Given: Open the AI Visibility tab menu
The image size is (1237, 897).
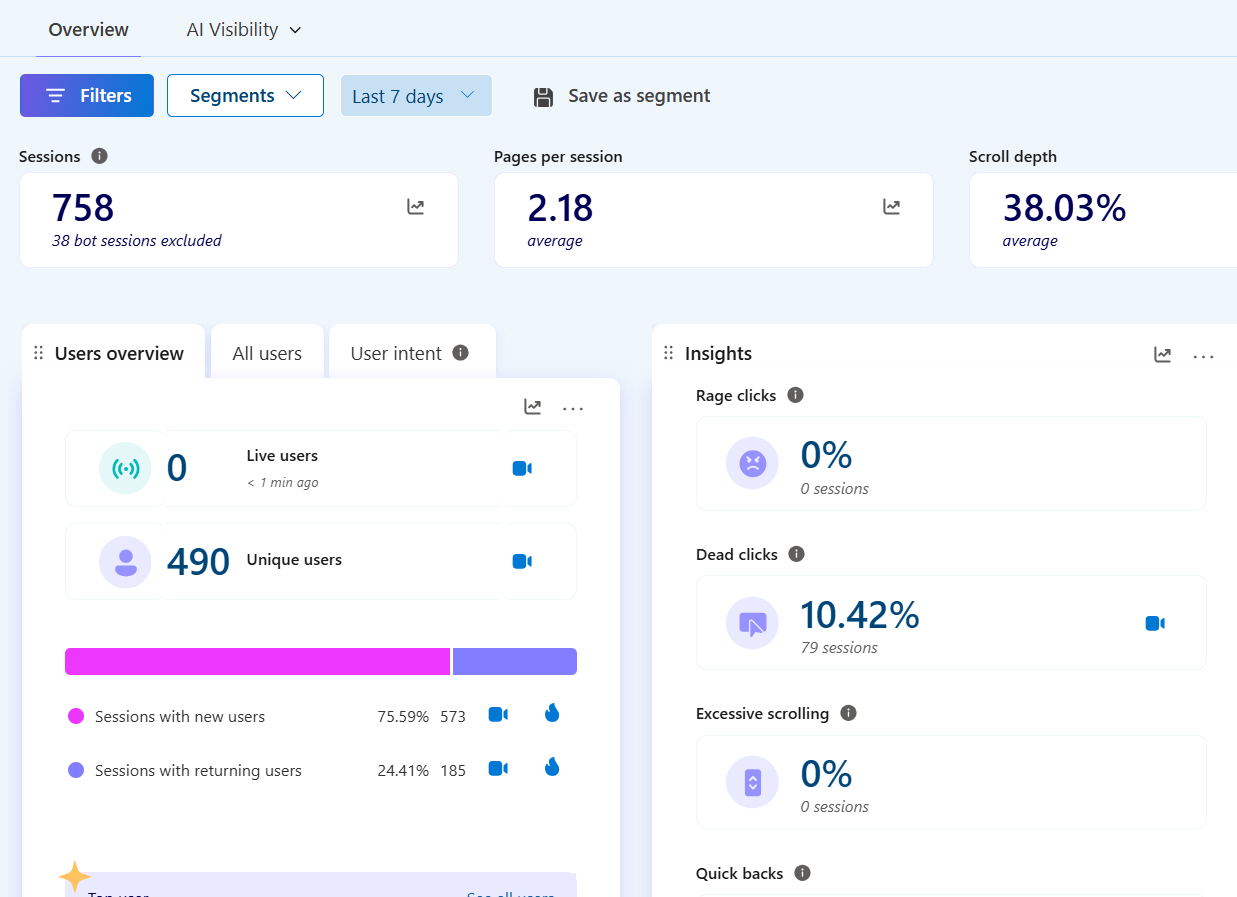Looking at the screenshot, I should point(244,29).
